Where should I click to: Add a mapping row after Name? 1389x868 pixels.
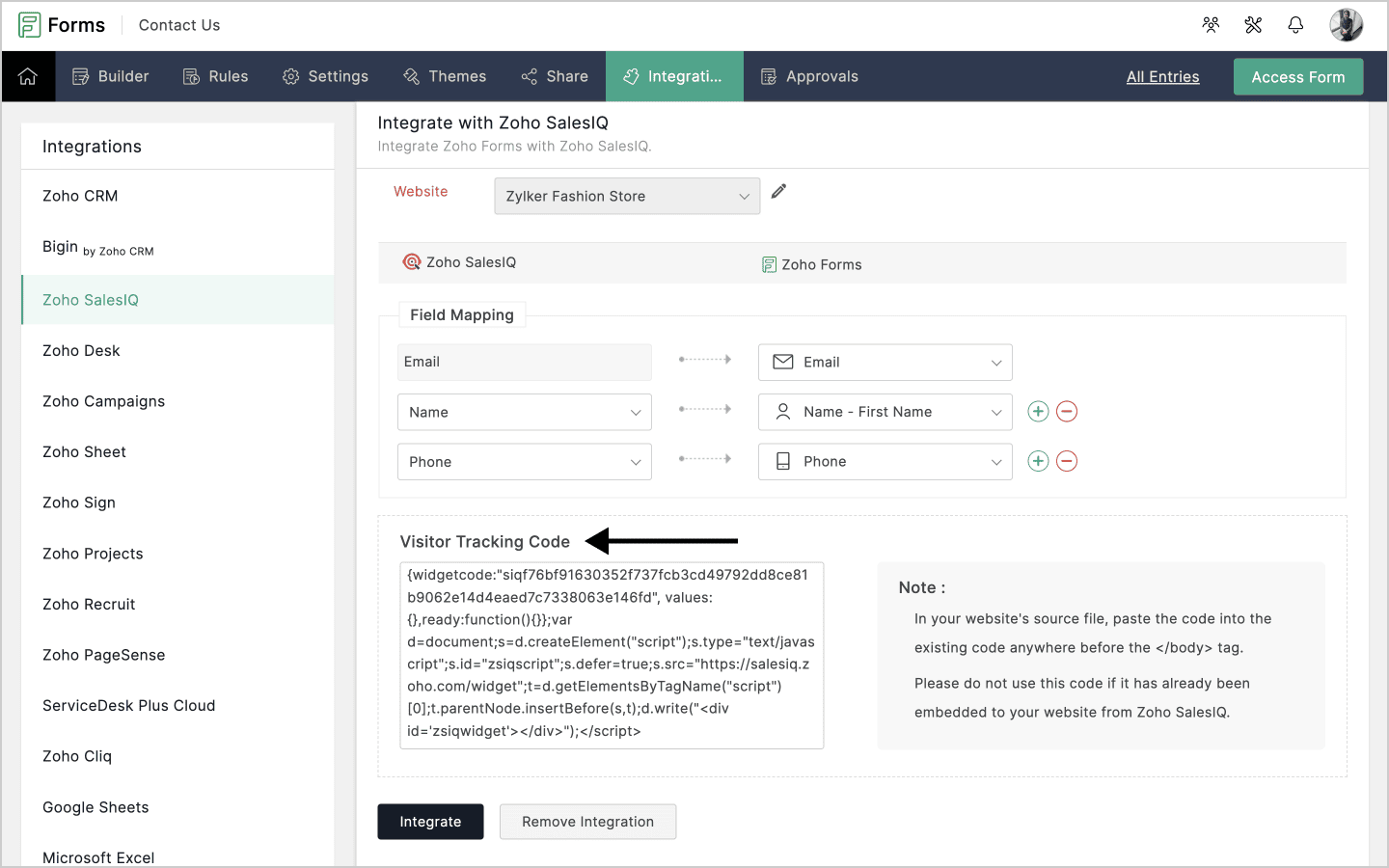click(x=1038, y=412)
